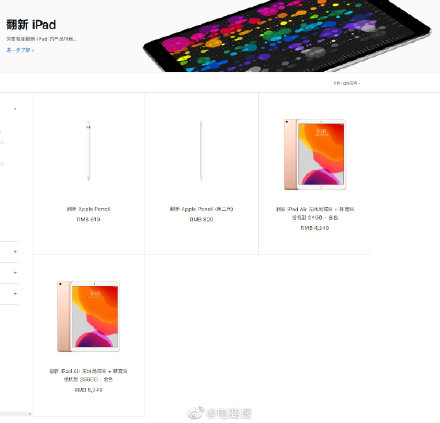
Task: Open the sort order dropdown
Action: 347,83
